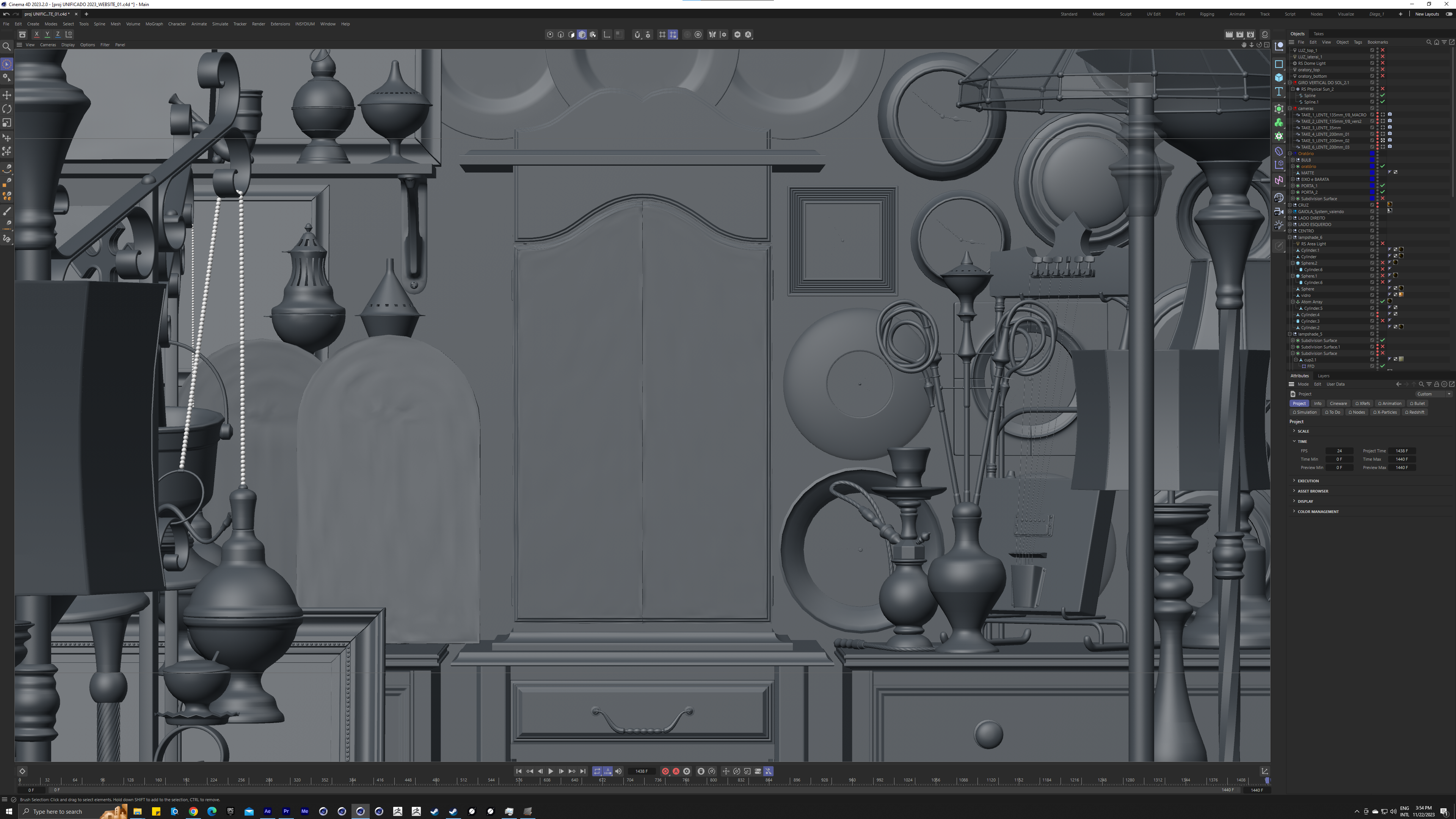This screenshot has width=1456, height=819.
Task: Toggle timeline sound speaker icon
Action: coord(618,771)
